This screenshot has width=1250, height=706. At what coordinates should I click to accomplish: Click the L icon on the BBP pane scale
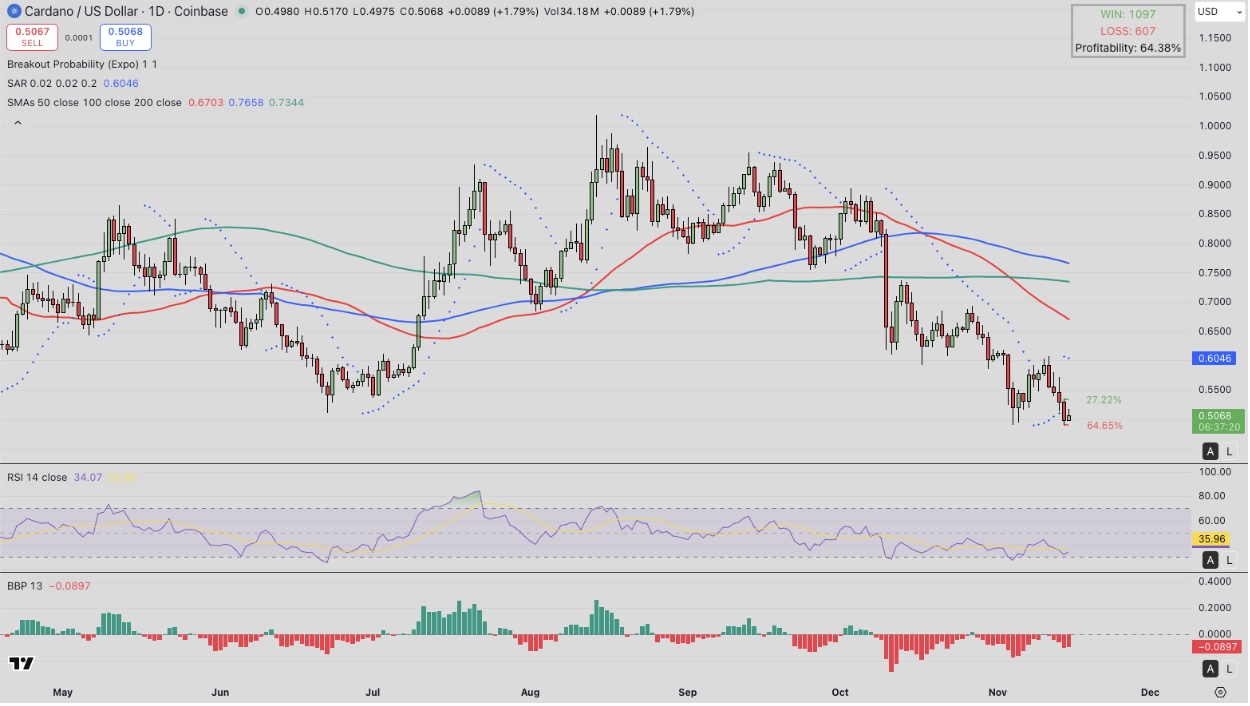1228,668
